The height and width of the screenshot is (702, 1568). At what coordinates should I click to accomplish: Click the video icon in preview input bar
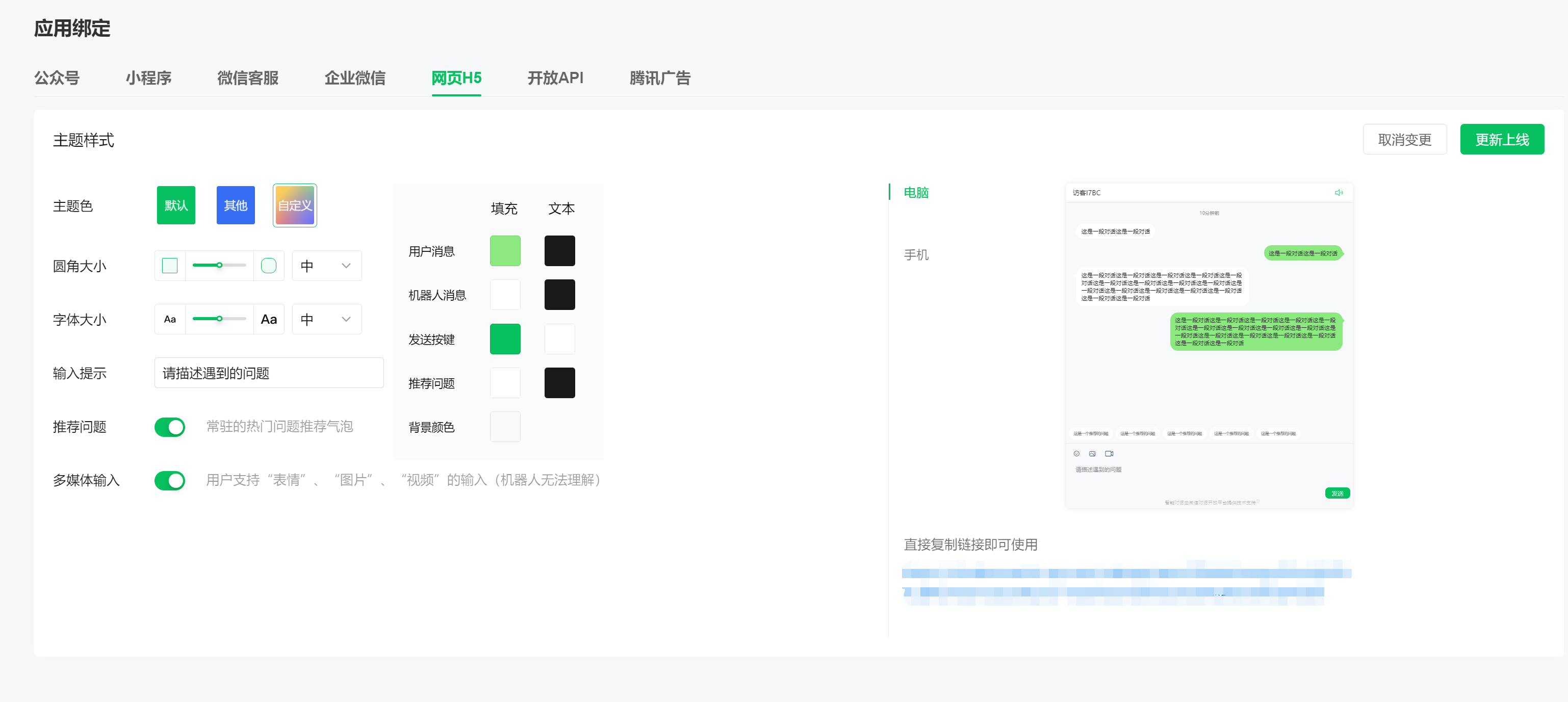point(1109,454)
